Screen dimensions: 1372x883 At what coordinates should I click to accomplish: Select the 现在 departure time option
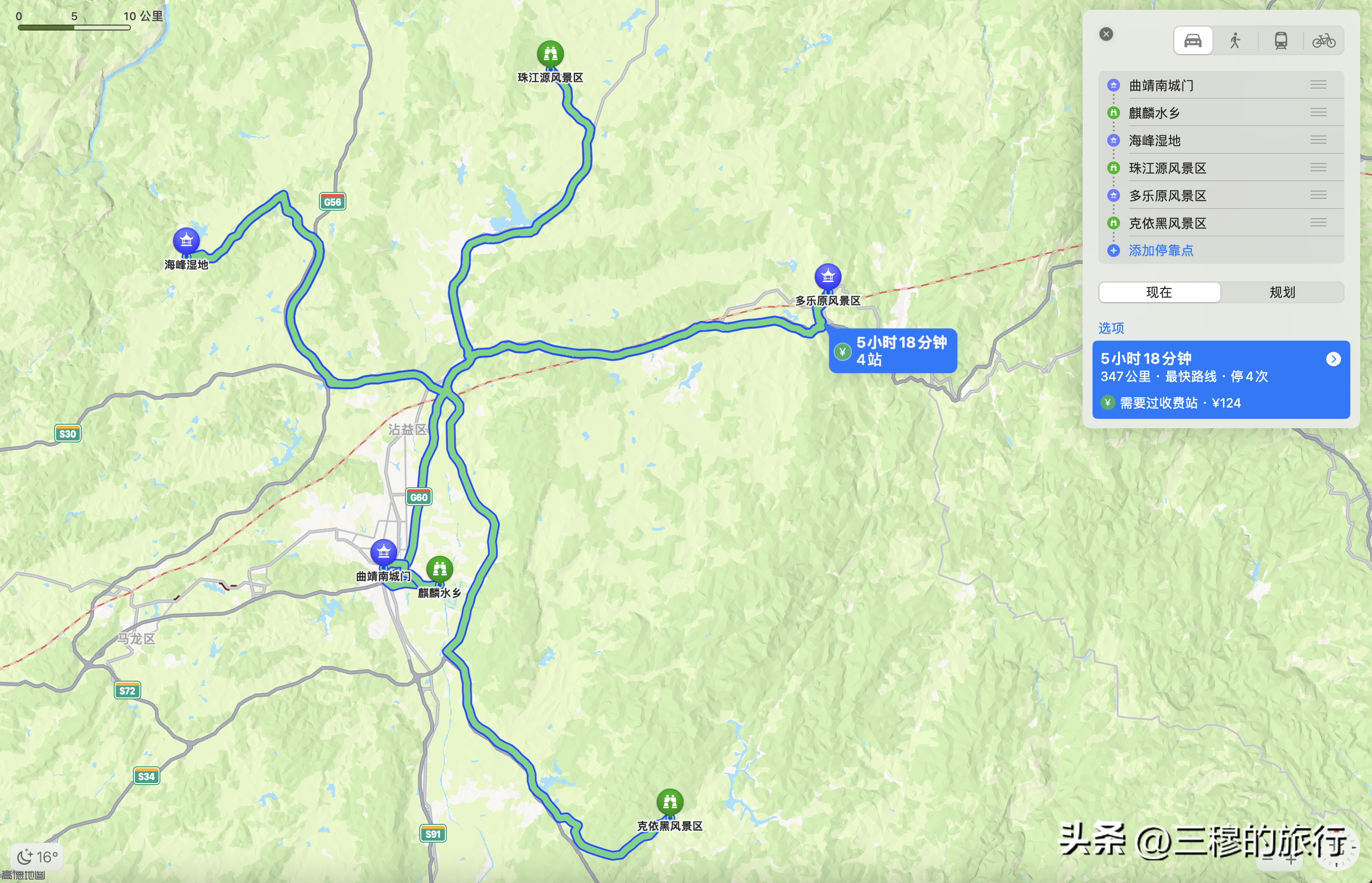point(1159,292)
